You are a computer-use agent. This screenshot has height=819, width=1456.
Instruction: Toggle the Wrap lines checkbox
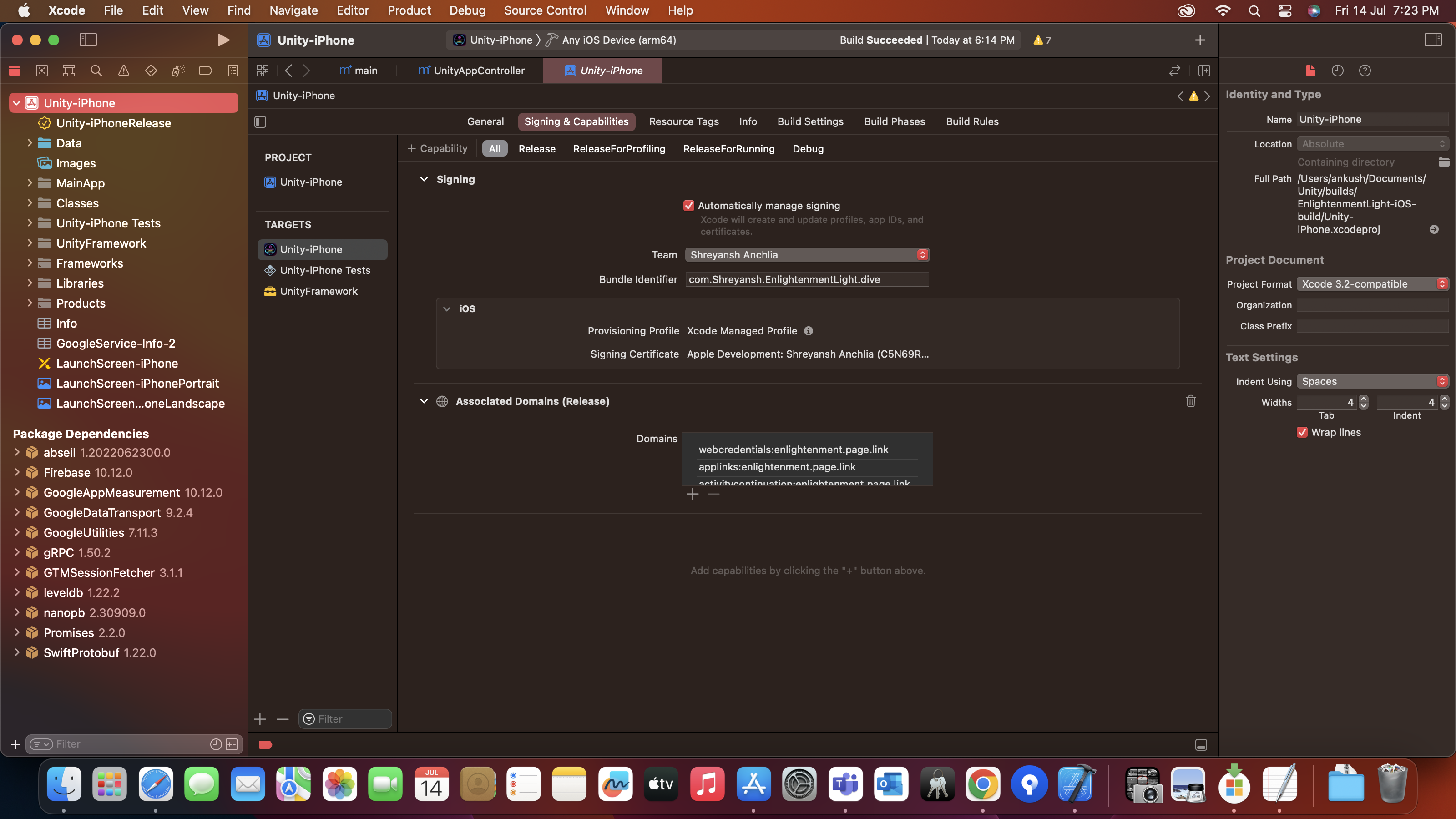click(1302, 432)
